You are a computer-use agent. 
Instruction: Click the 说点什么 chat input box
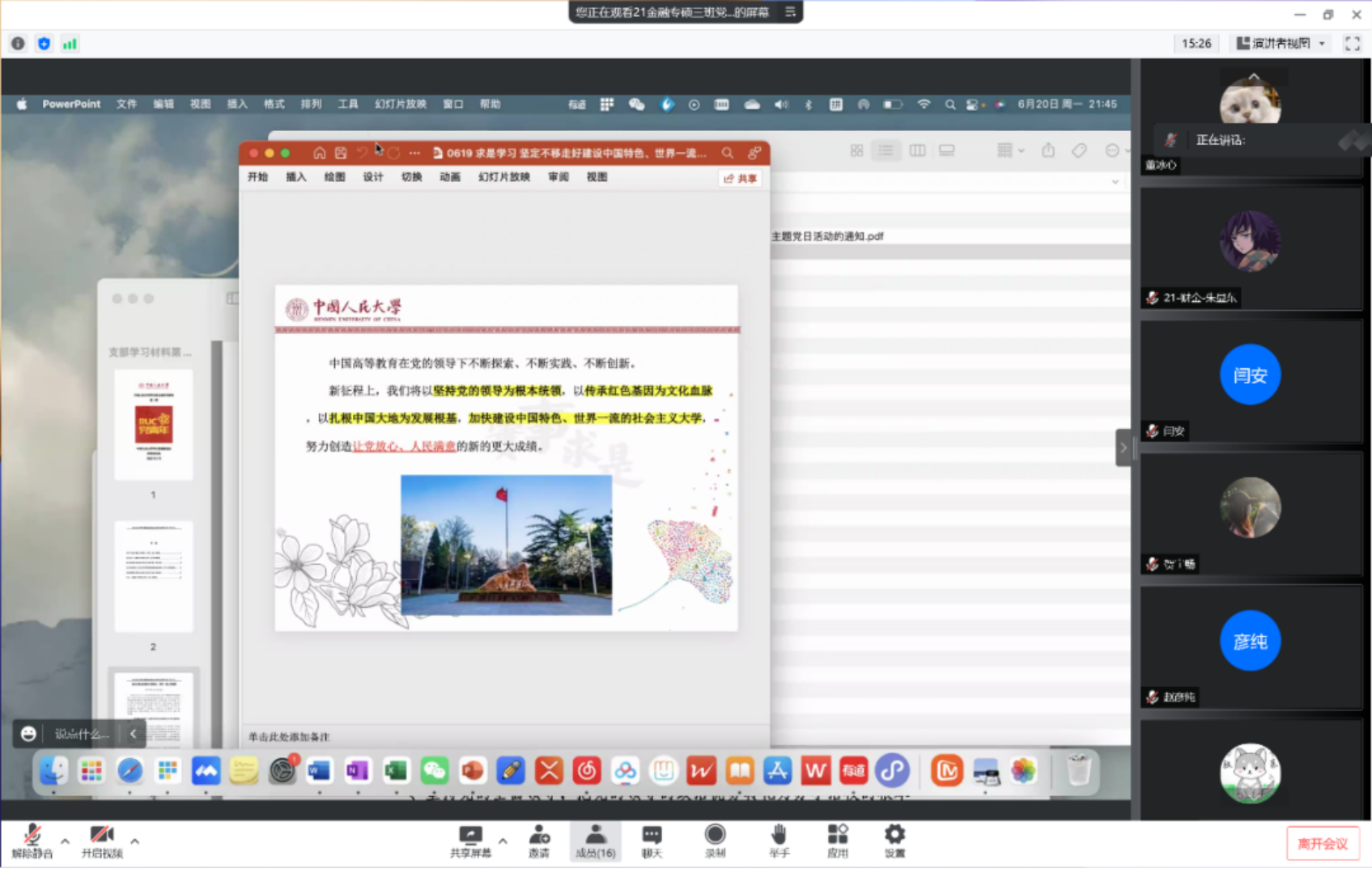pos(82,734)
